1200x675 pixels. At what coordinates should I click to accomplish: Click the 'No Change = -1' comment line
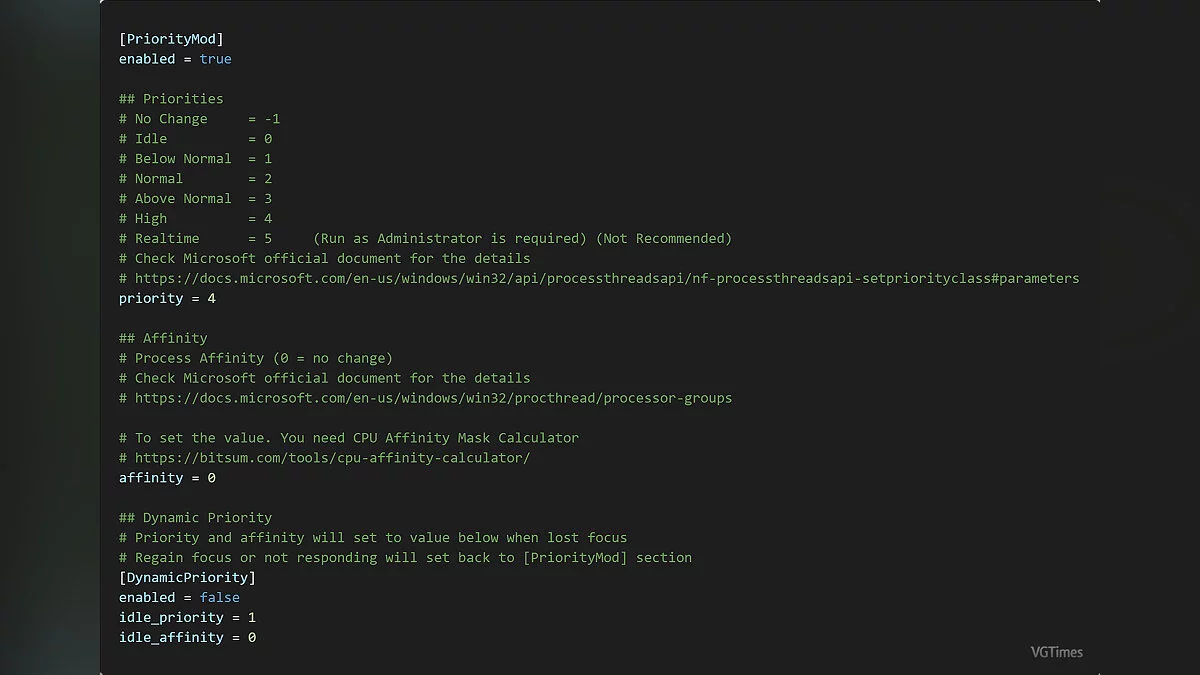click(x=199, y=119)
